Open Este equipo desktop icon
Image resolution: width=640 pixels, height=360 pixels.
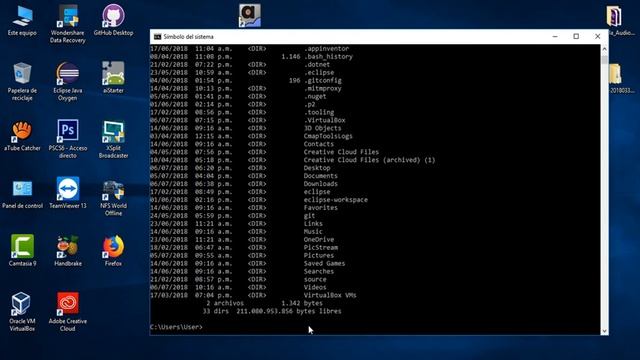tap(22, 20)
